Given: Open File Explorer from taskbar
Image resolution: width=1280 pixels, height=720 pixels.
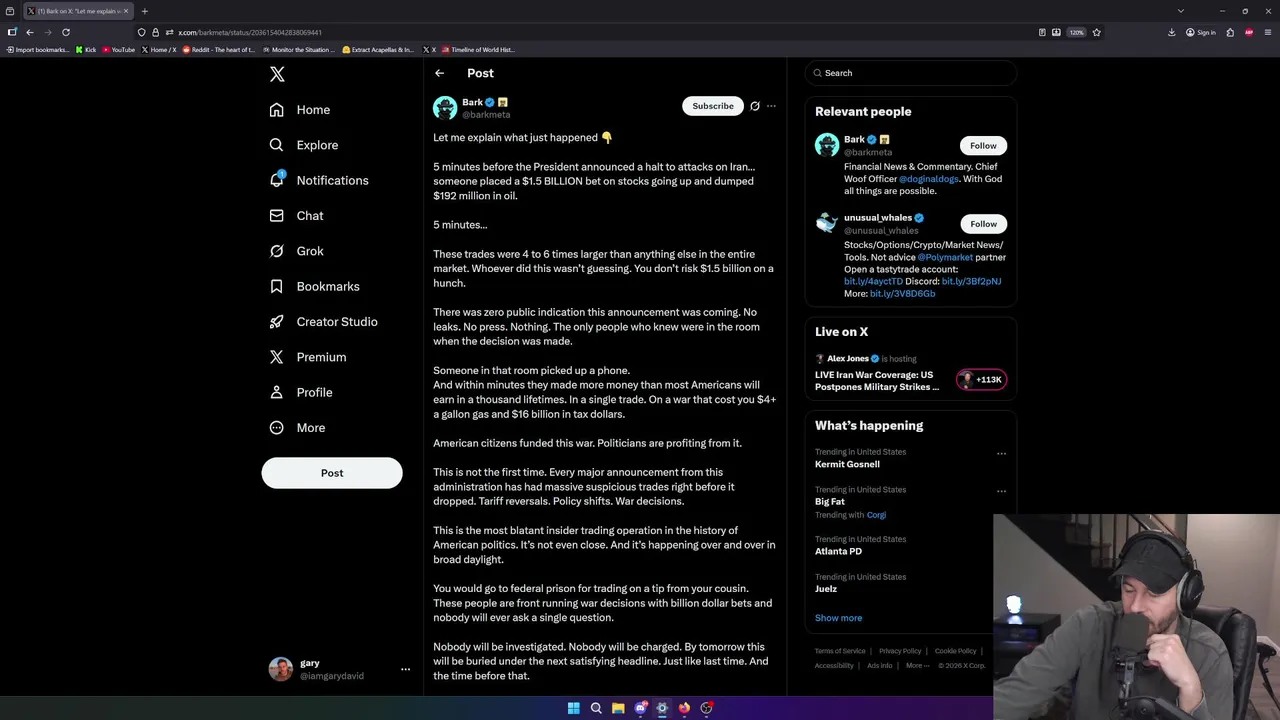Looking at the screenshot, I should (x=618, y=708).
